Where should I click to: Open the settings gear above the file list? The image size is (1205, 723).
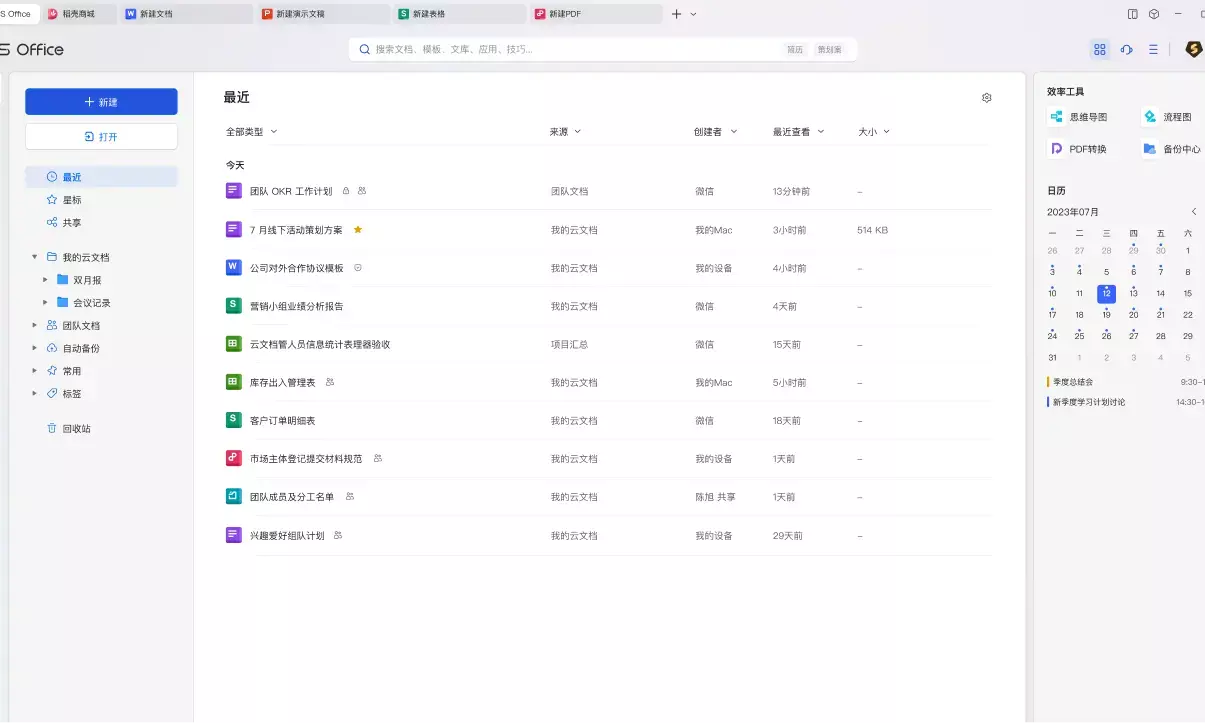(986, 97)
